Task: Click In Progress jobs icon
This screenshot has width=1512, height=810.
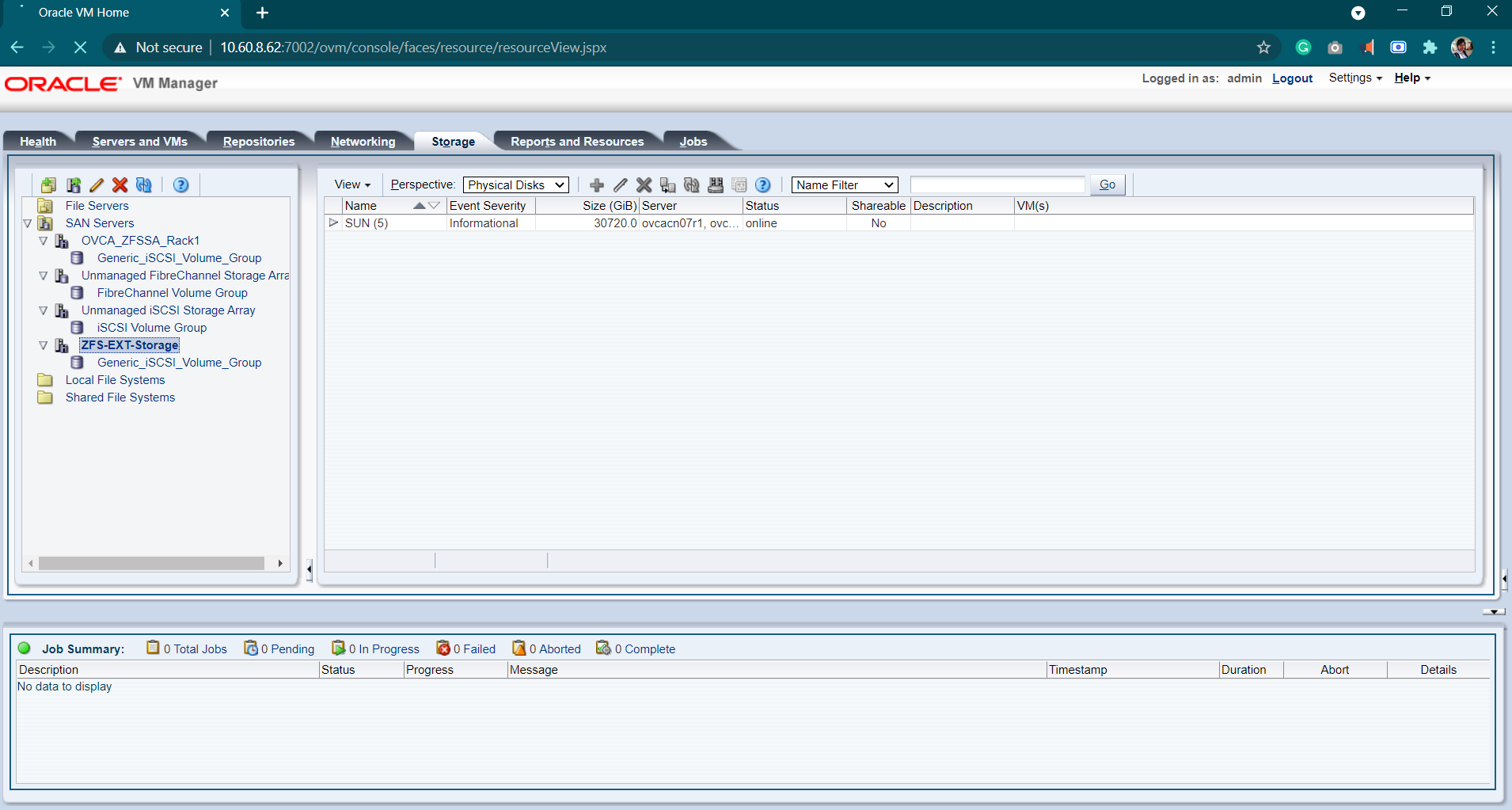Action: pos(339,648)
